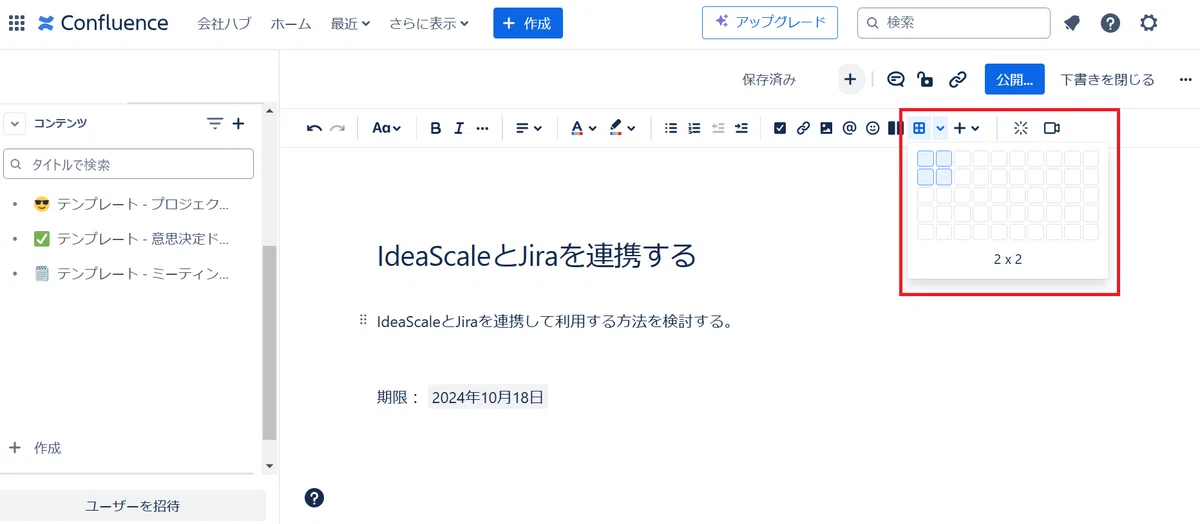Click the redo arrow
Screen dimensions: 1200x524
(338, 128)
